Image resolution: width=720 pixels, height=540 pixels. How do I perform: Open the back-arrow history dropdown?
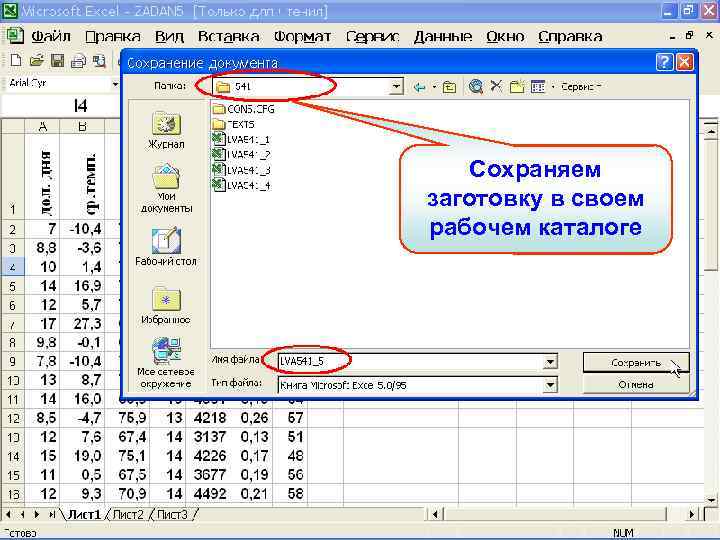point(434,87)
